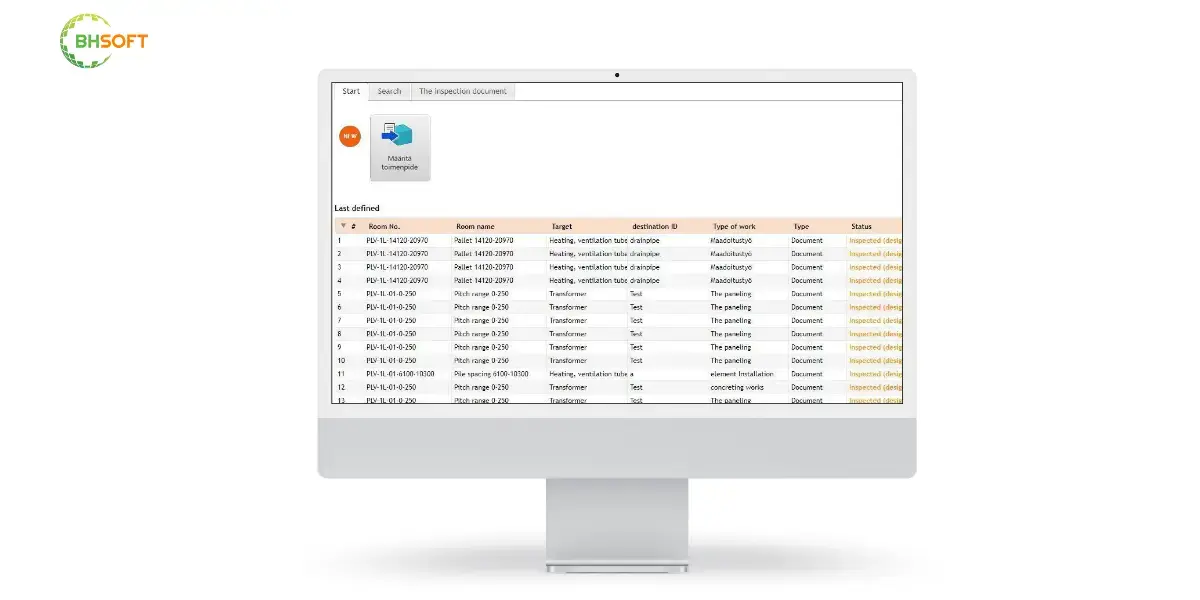
Task: Click the Type of work column header
Action: 734,227
